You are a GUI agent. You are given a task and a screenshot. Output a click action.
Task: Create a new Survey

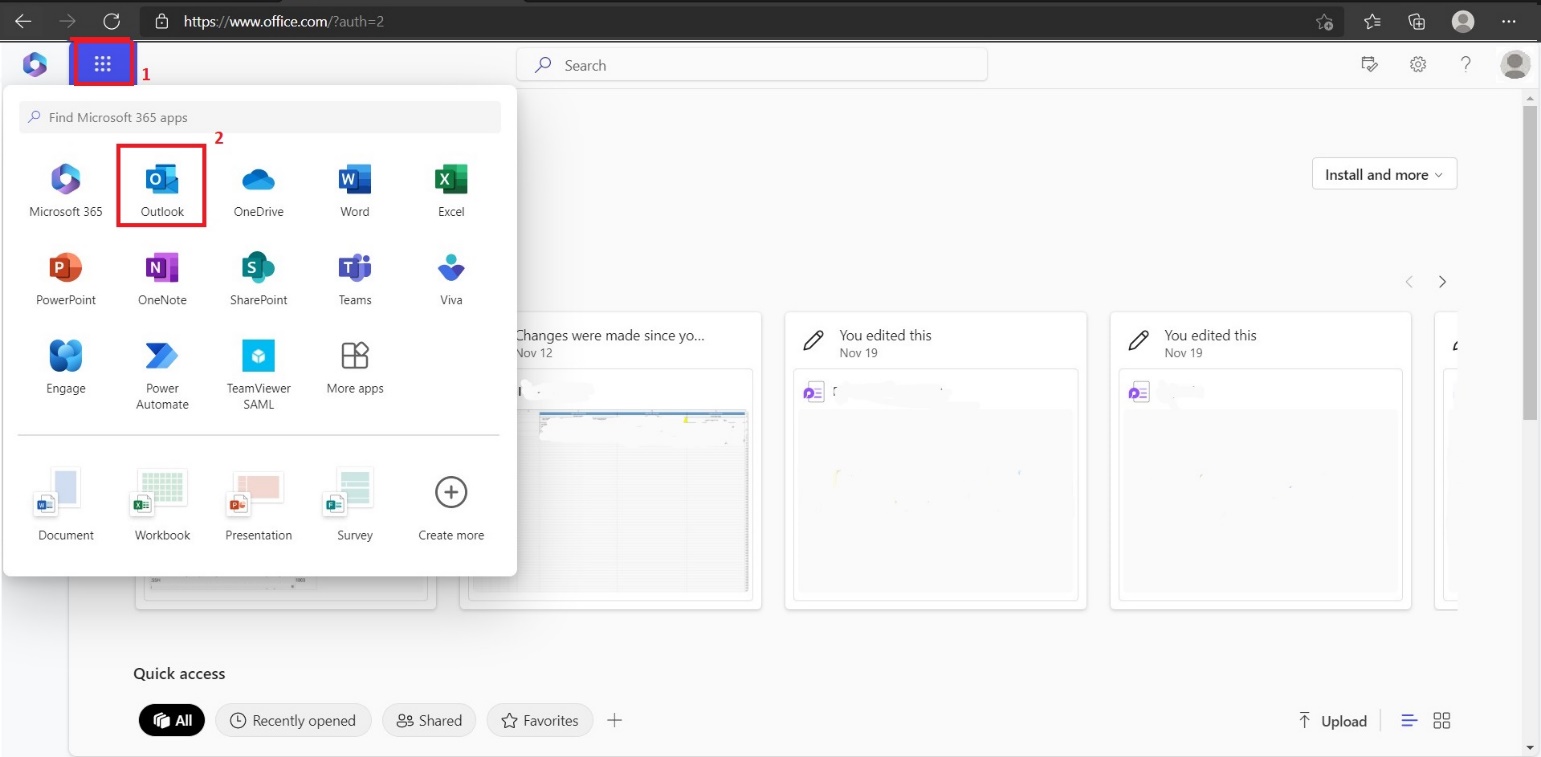355,506
